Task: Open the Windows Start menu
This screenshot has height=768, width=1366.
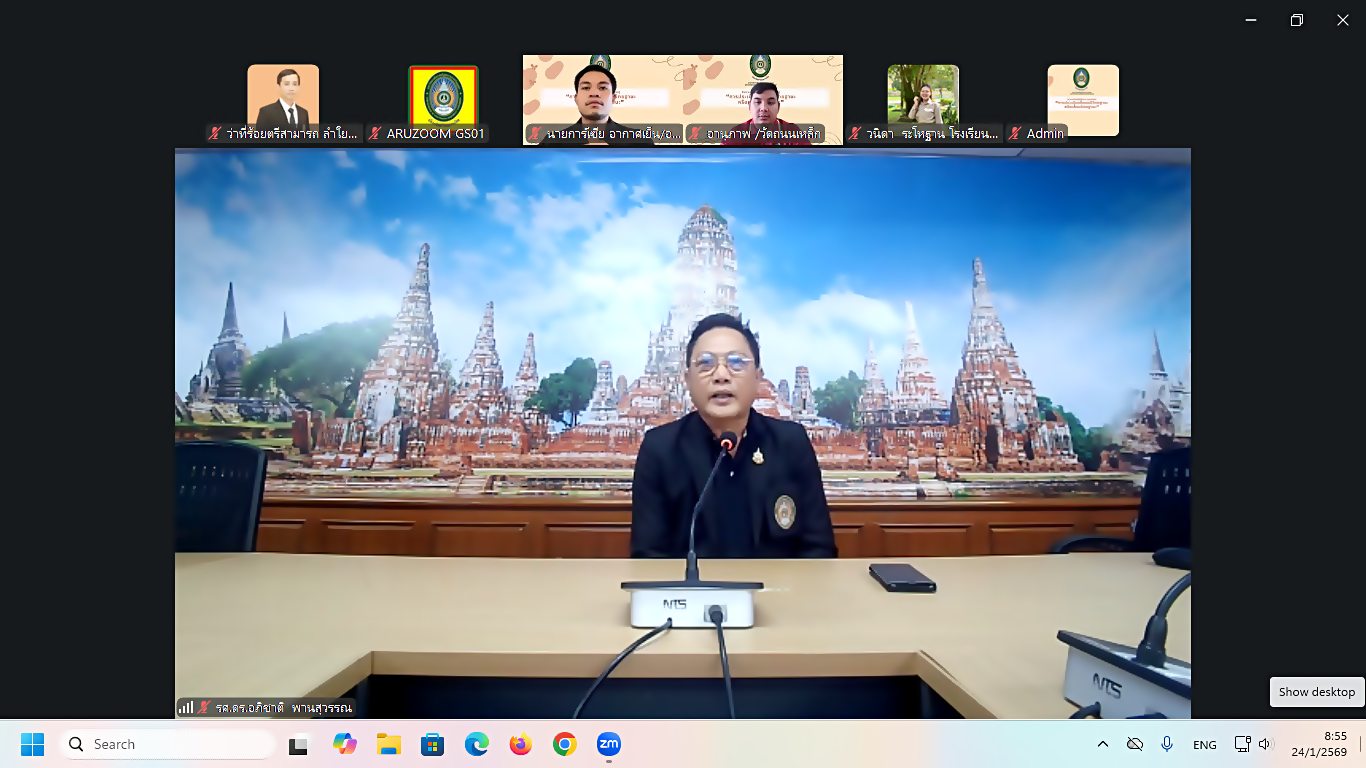Action: pos(32,744)
